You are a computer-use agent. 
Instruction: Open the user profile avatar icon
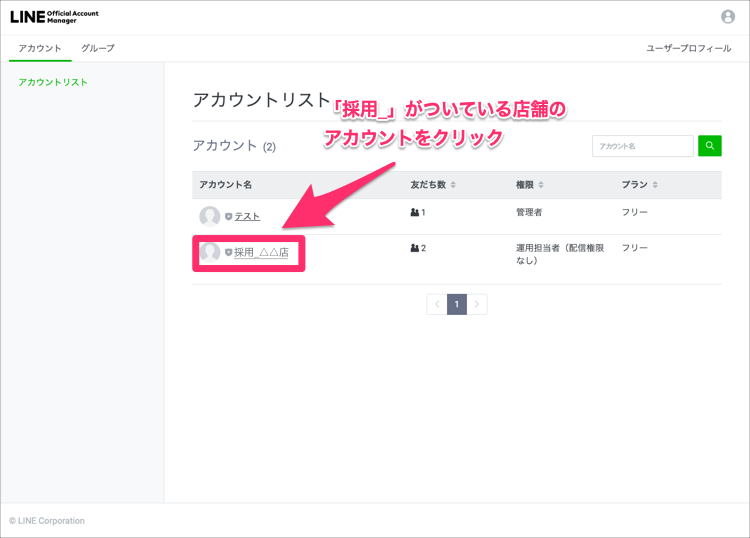coord(728,17)
